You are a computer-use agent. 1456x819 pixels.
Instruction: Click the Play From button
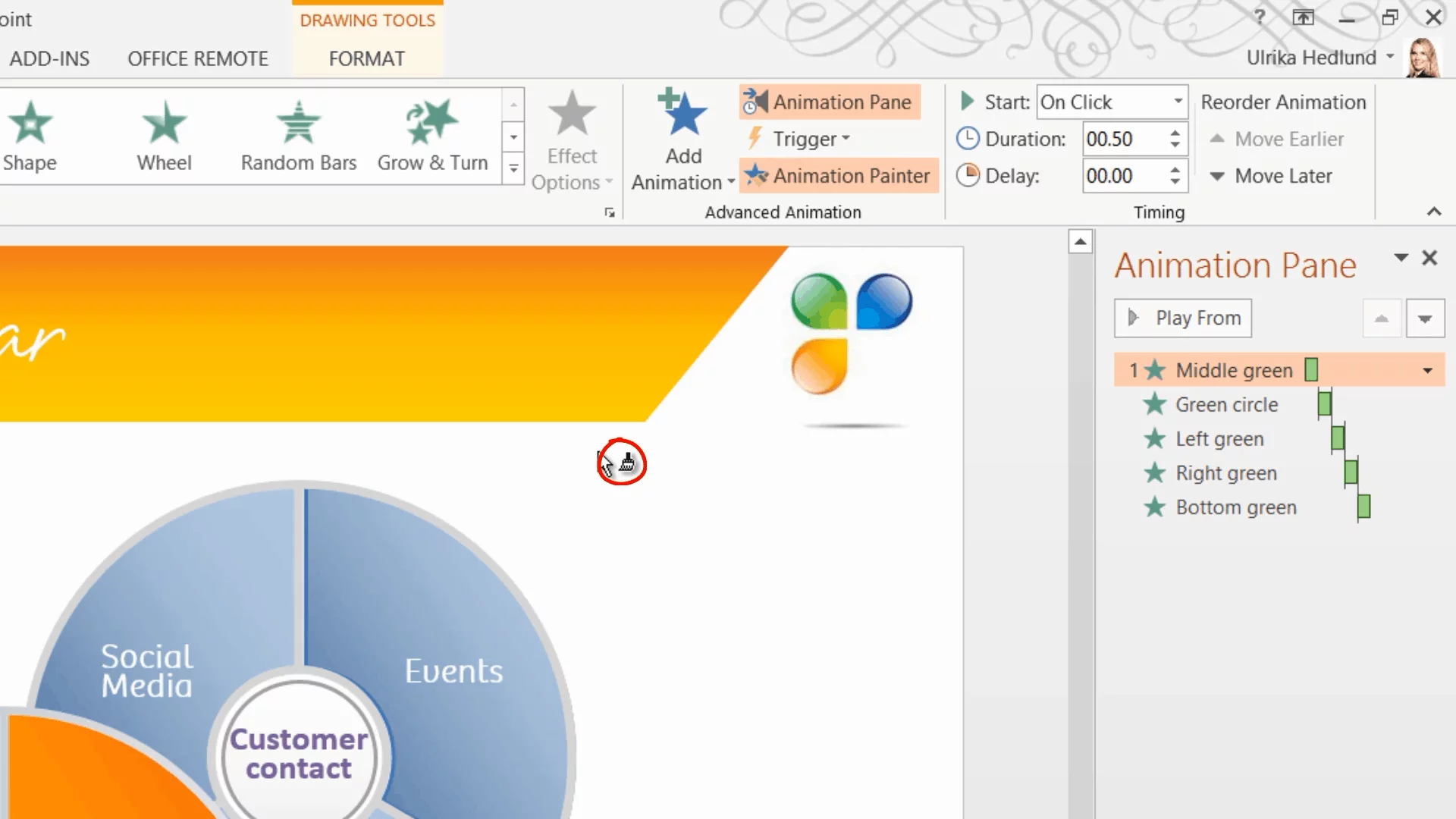(x=1183, y=318)
